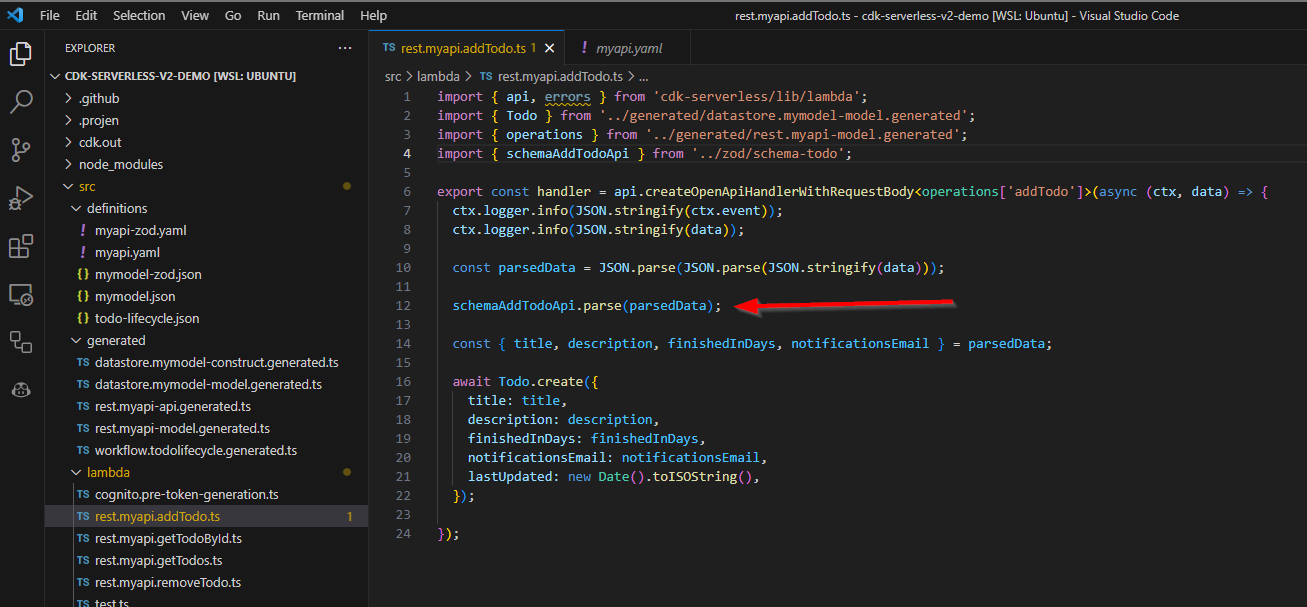
Task: Open the Terminal menu
Action: (x=319, y=15)
